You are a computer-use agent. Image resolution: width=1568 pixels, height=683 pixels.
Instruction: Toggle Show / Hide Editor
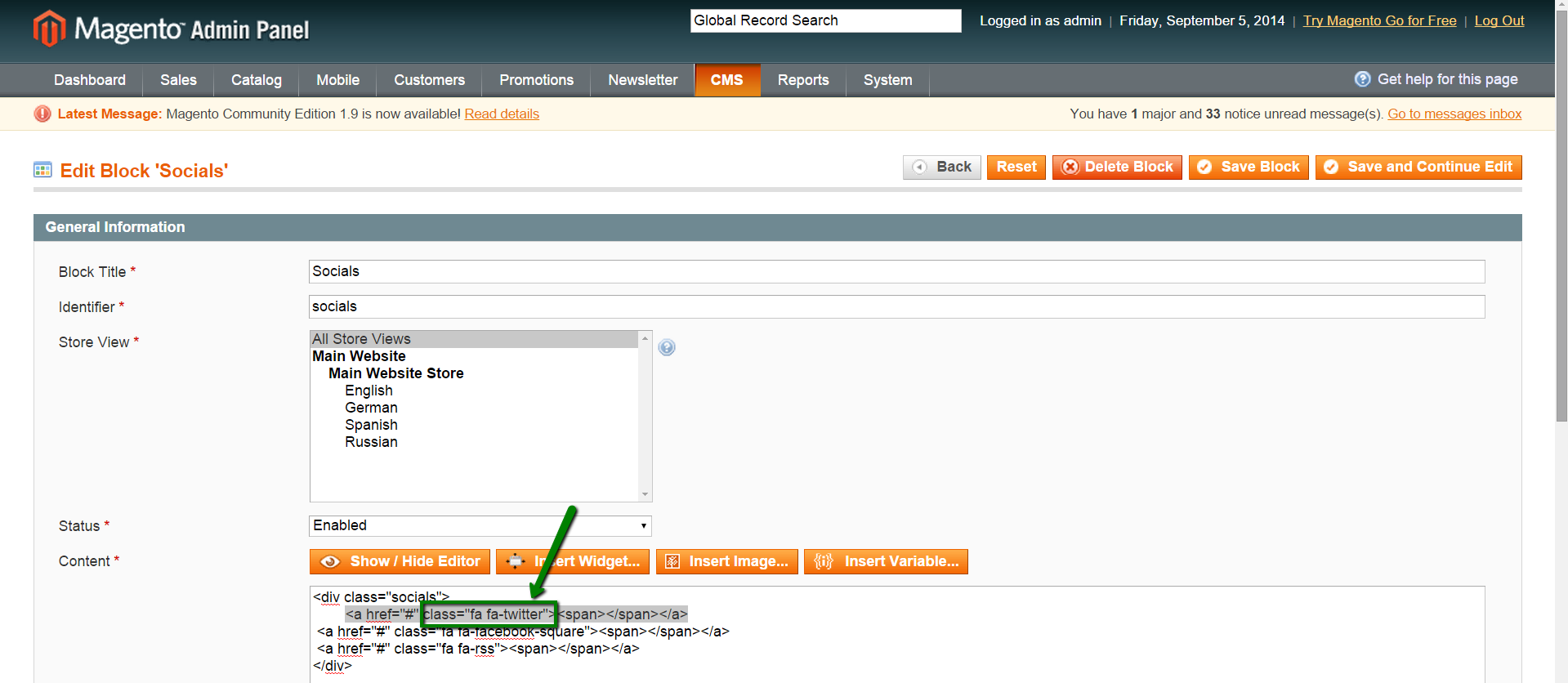[400, 562]
